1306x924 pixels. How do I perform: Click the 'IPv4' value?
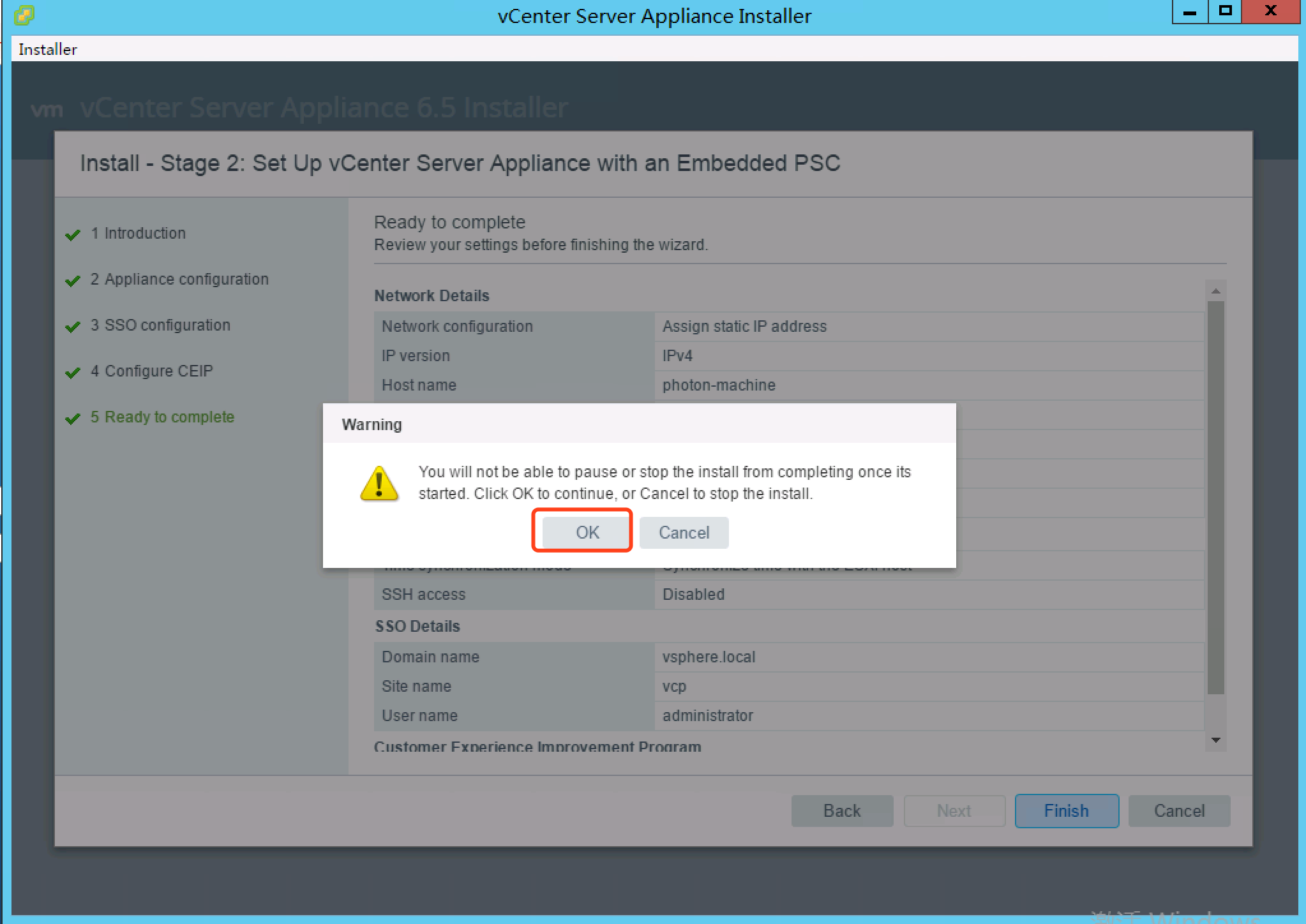point(677,355)
